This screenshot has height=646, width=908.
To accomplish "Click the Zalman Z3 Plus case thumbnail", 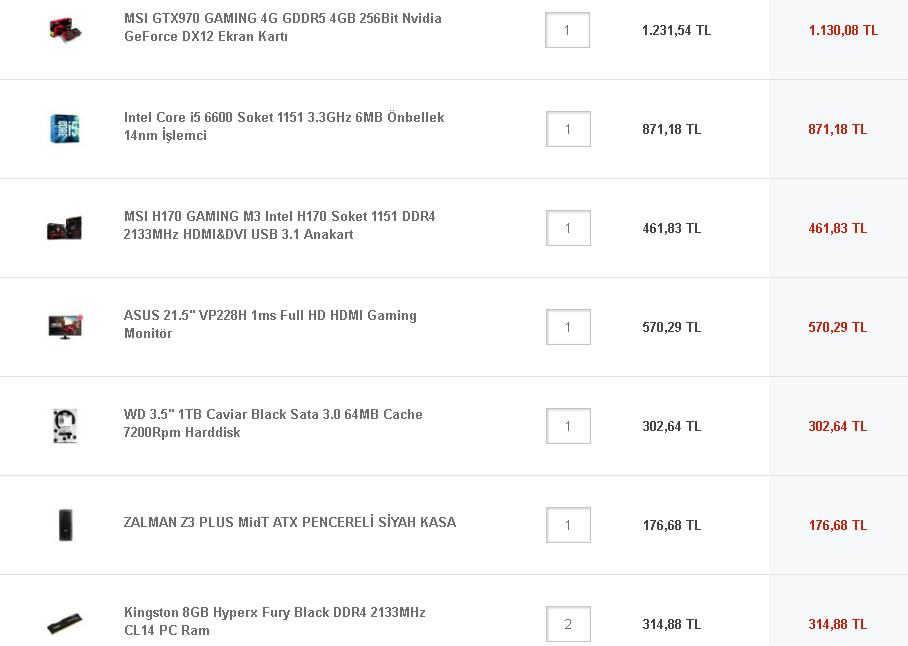I will click(x=65, y=524).
